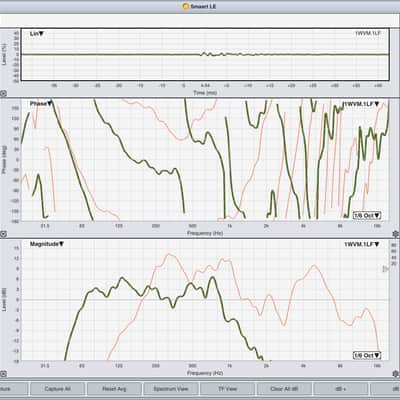Open the 1WVM.1LF trace selector in Phase plot
Viewport: 400px width, 400px height.
361,104
